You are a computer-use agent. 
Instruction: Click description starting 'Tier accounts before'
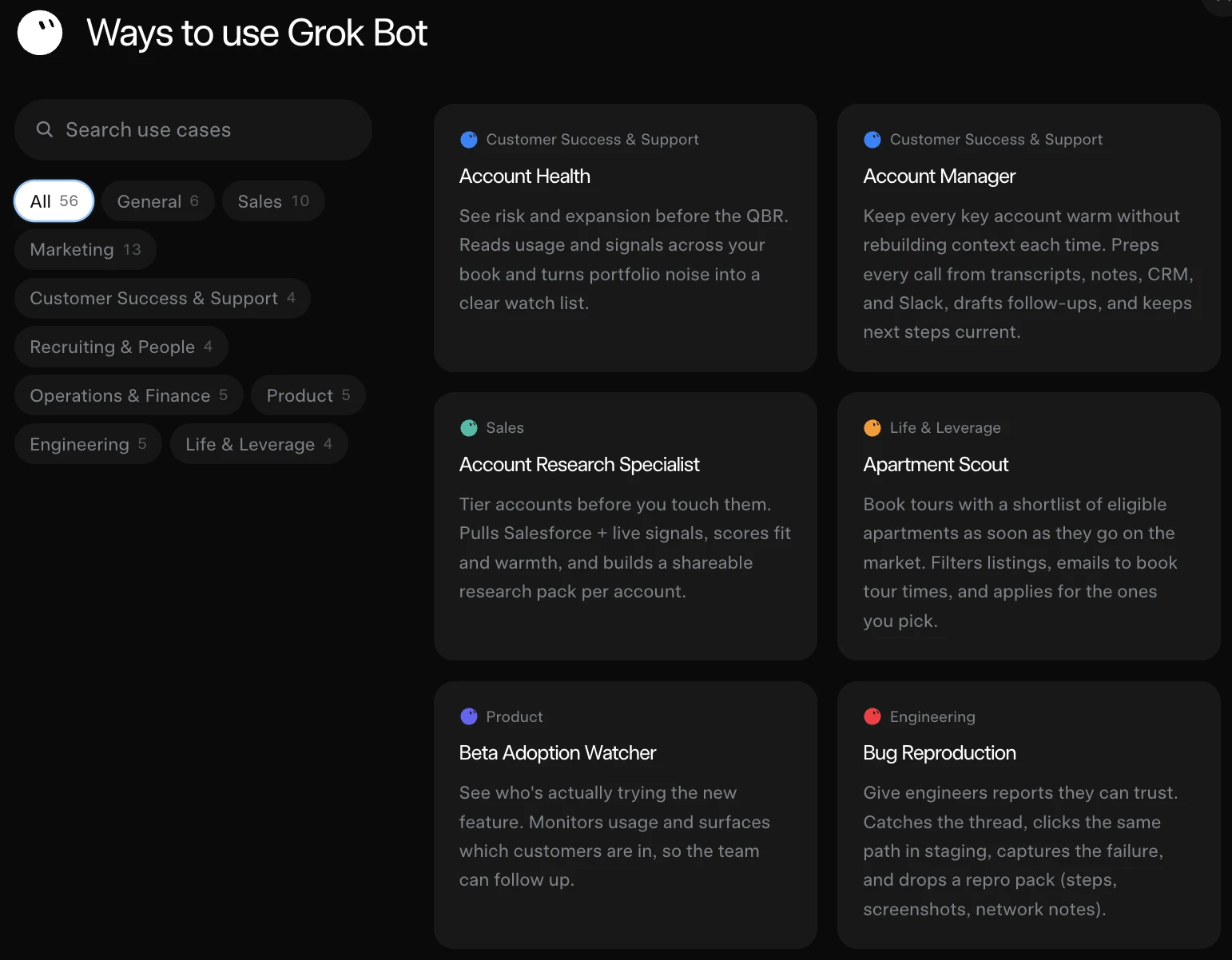pyautogui.click(x=626, y=548)
